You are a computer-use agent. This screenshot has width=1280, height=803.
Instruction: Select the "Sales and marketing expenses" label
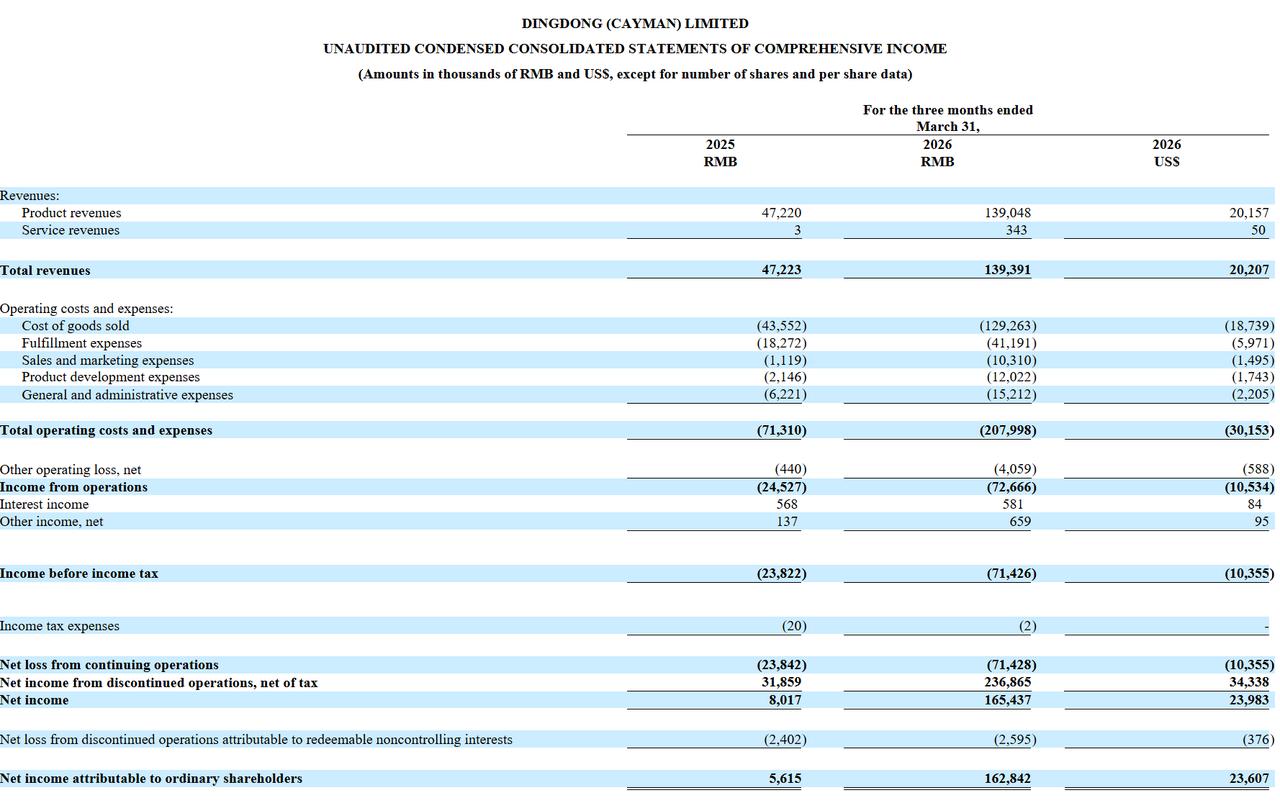pos(108,360)
